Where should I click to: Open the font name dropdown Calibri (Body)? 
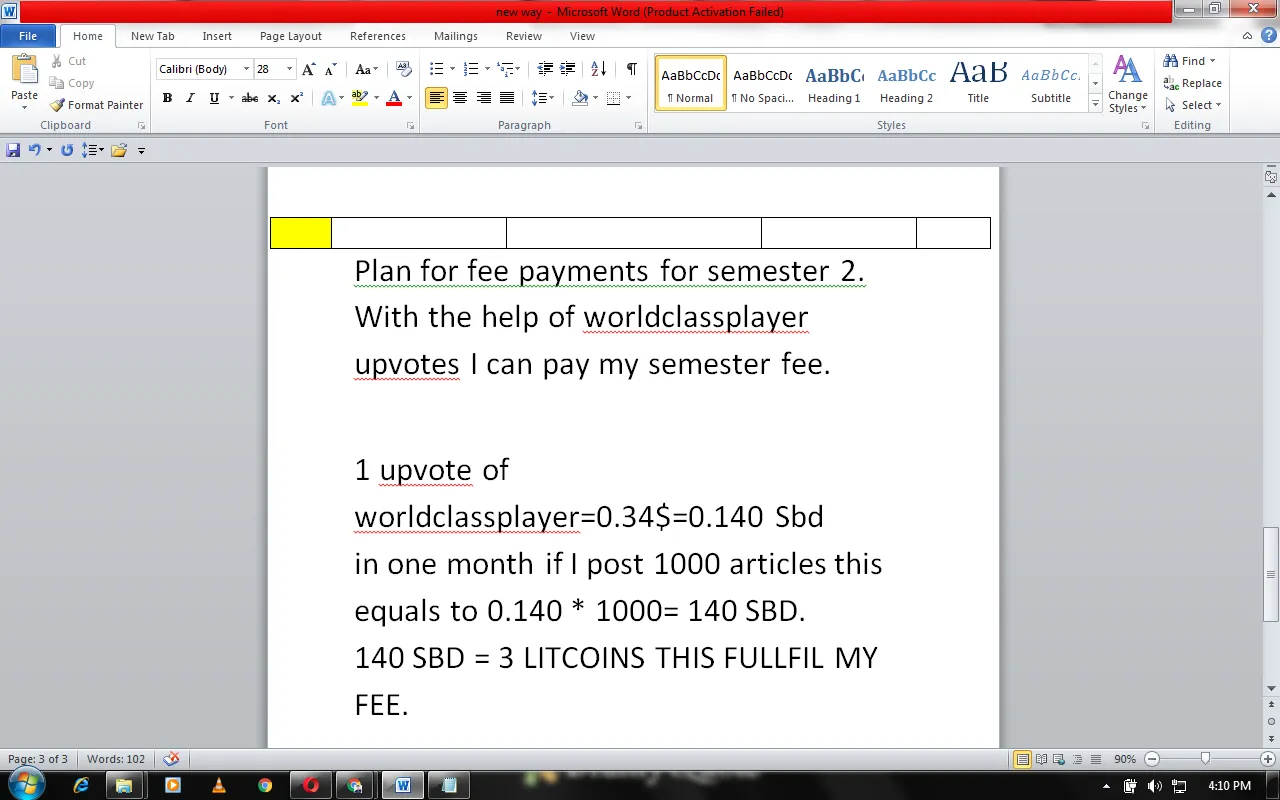[246, 69]
